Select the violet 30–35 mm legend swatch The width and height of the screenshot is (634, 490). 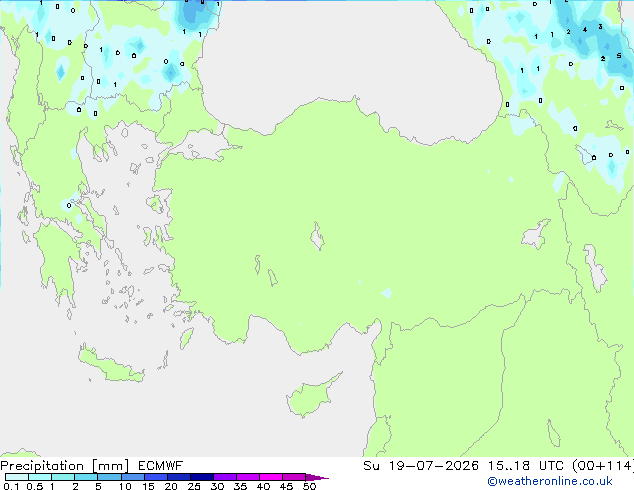click(225, 477)
